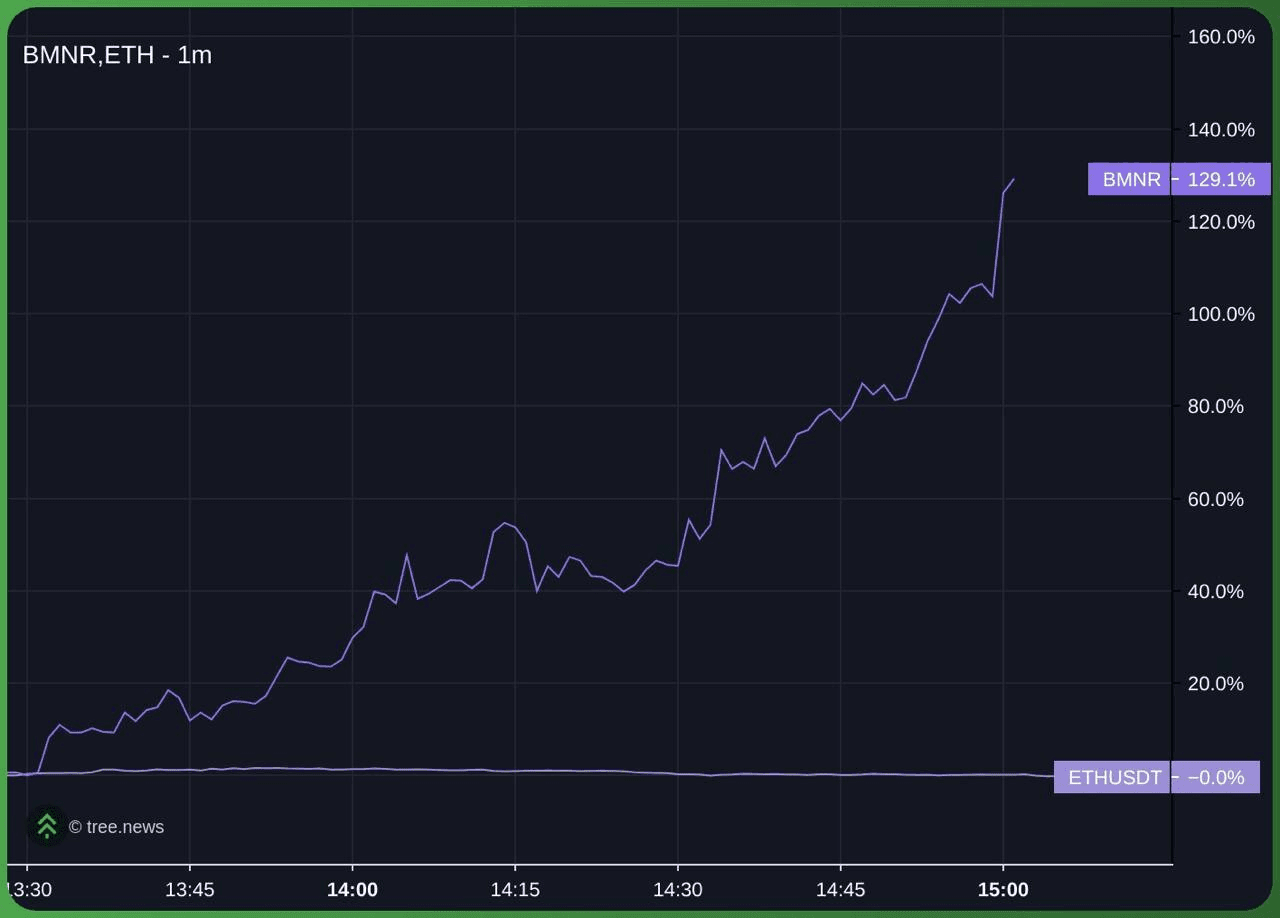This screenshot has width=1280, height=918.
Task: Click the 100.0% price axis label
Action: [x=1220, y=314]
